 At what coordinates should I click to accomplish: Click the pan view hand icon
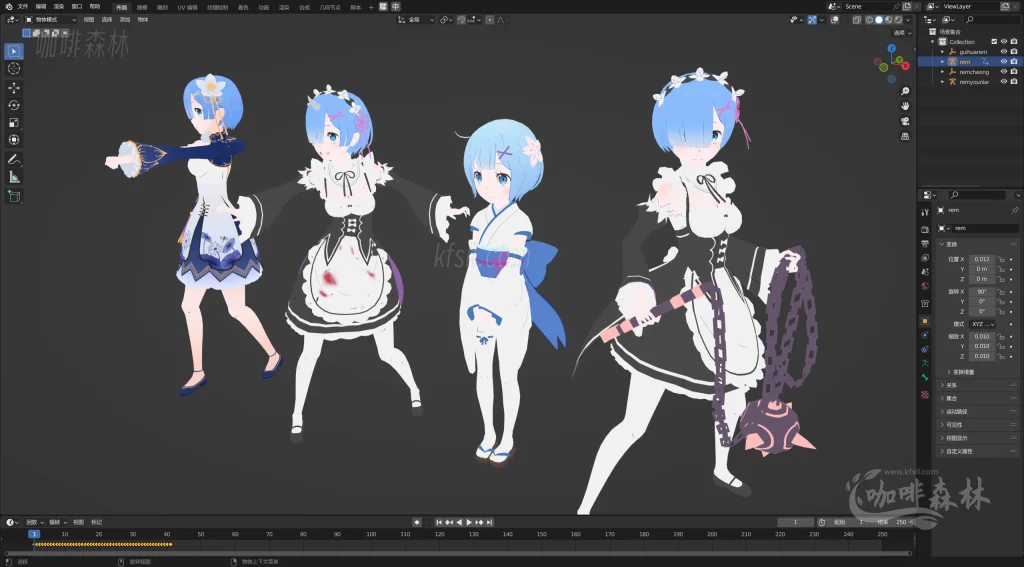(x=904, y=106)
